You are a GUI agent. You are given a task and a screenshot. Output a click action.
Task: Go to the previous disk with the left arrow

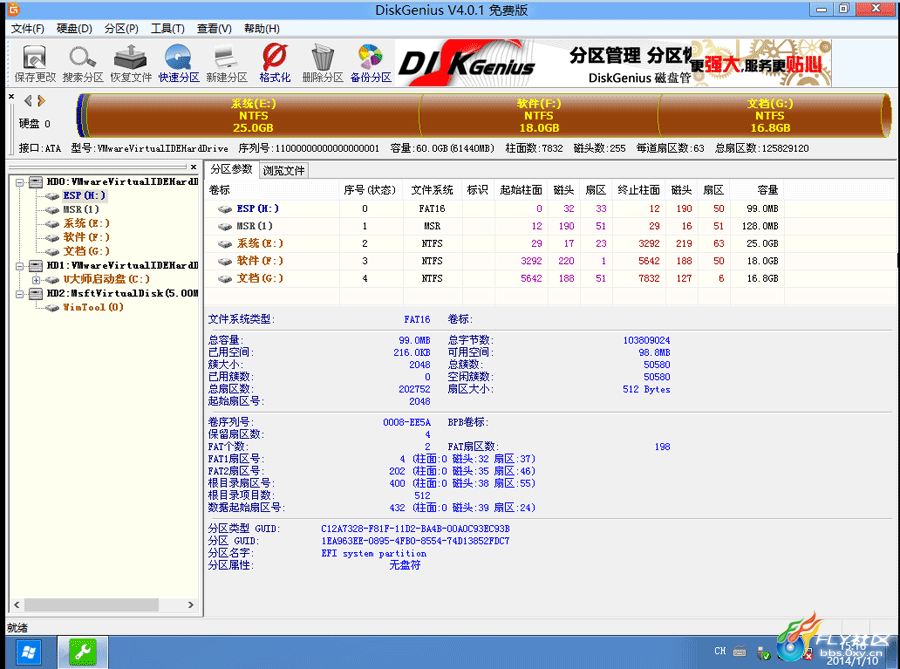pyautogui.click(x=28, y=101)
